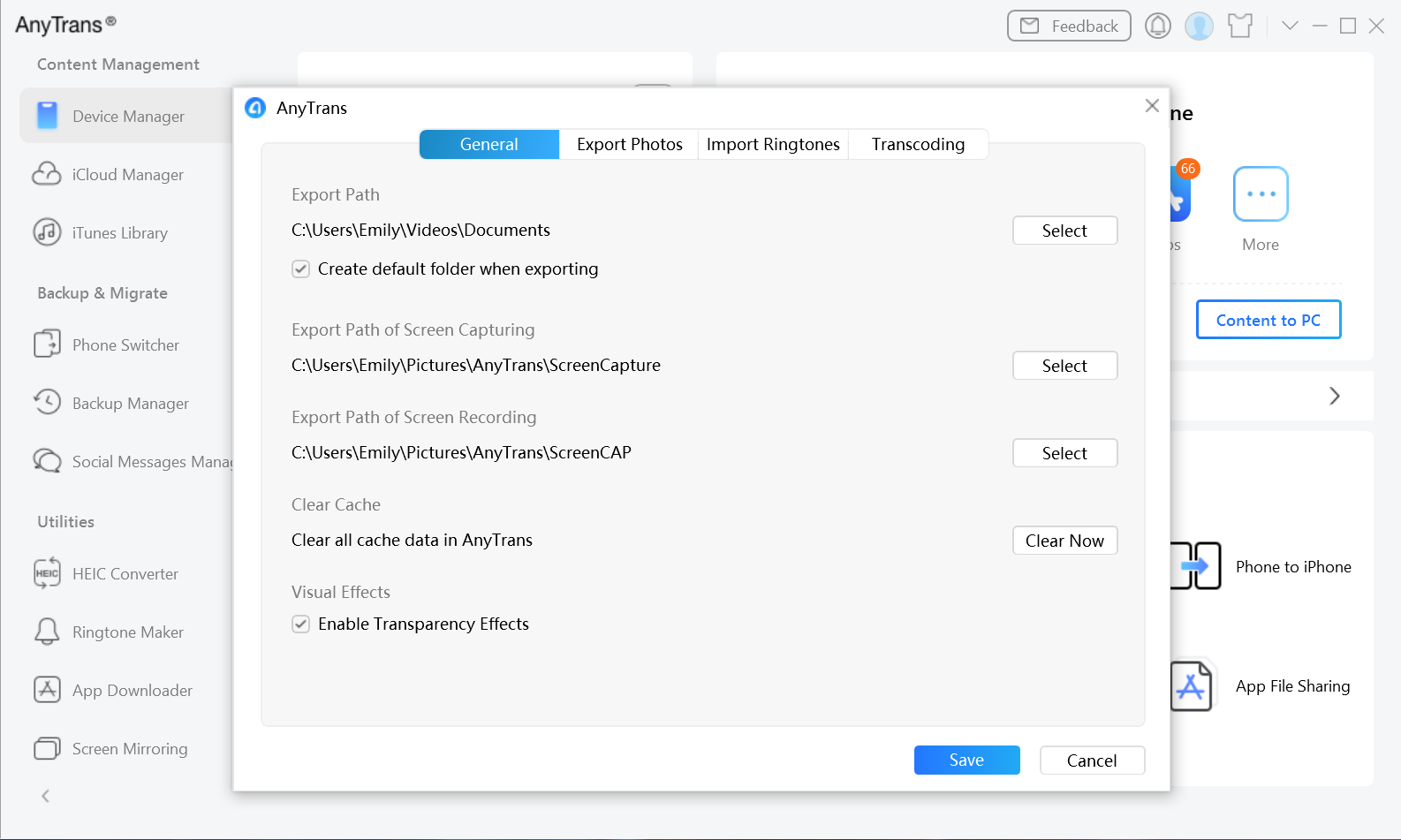Select the Export Path folder
1401x840 pixels.
tap(1064, 231)
